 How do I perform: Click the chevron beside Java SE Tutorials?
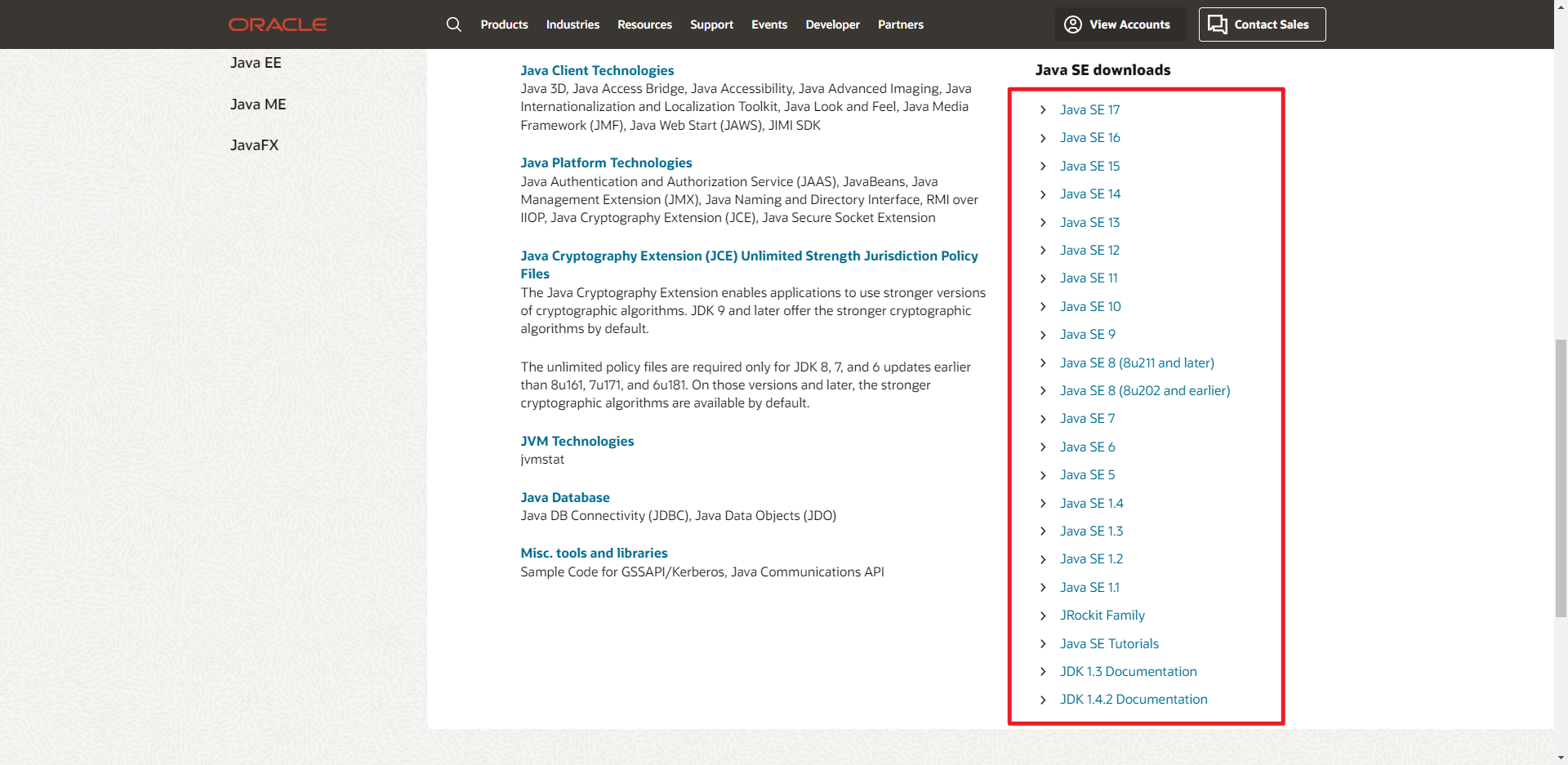point(1043,643)
